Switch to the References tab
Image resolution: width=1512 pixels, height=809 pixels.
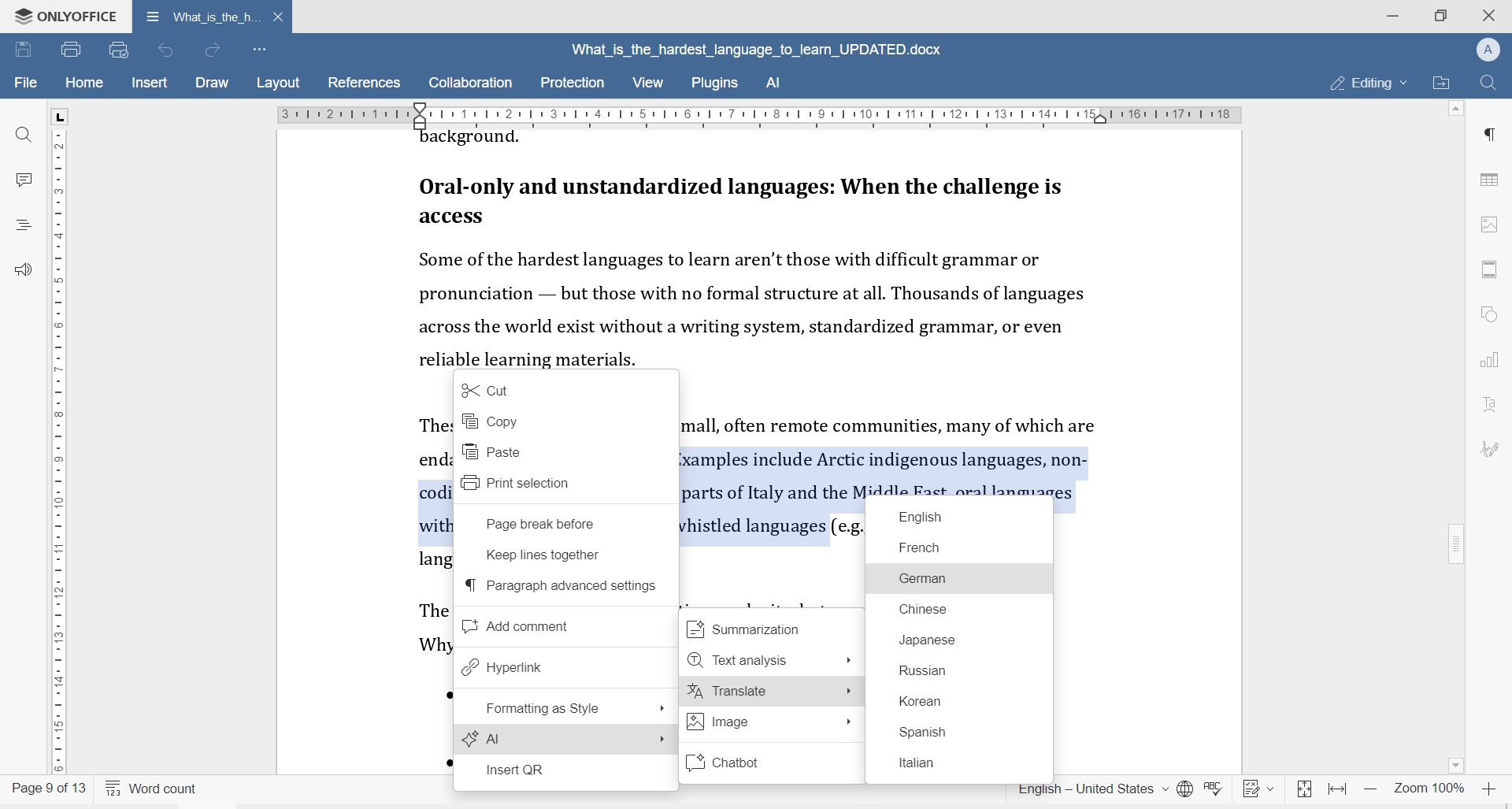coord(364,83)
